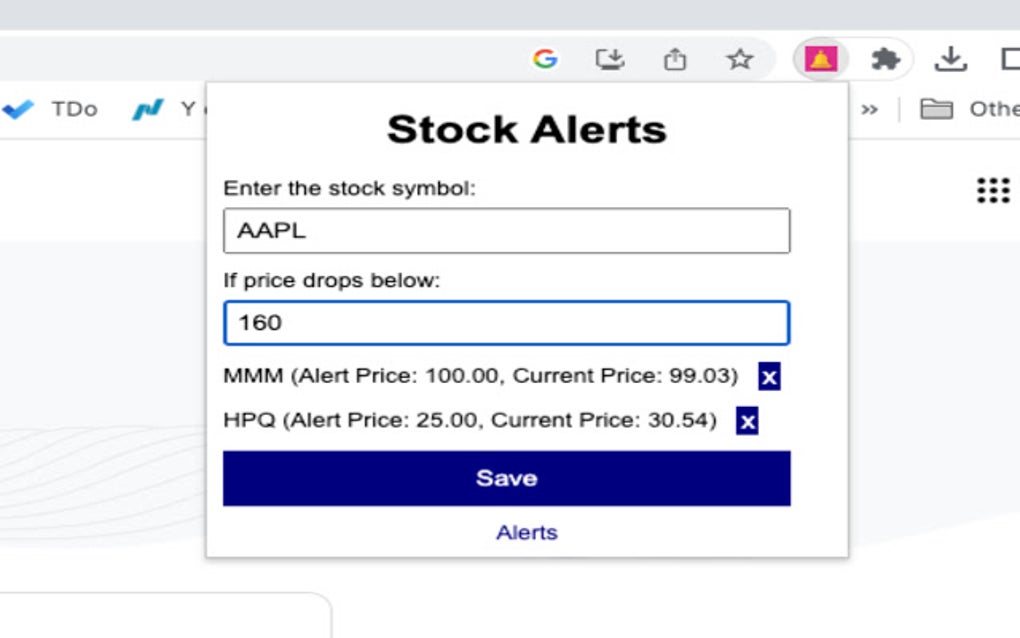Select the Y bookmark on the bookmarks bar
The width and height of the screenshot is (1020, 638).
[170, 108]
